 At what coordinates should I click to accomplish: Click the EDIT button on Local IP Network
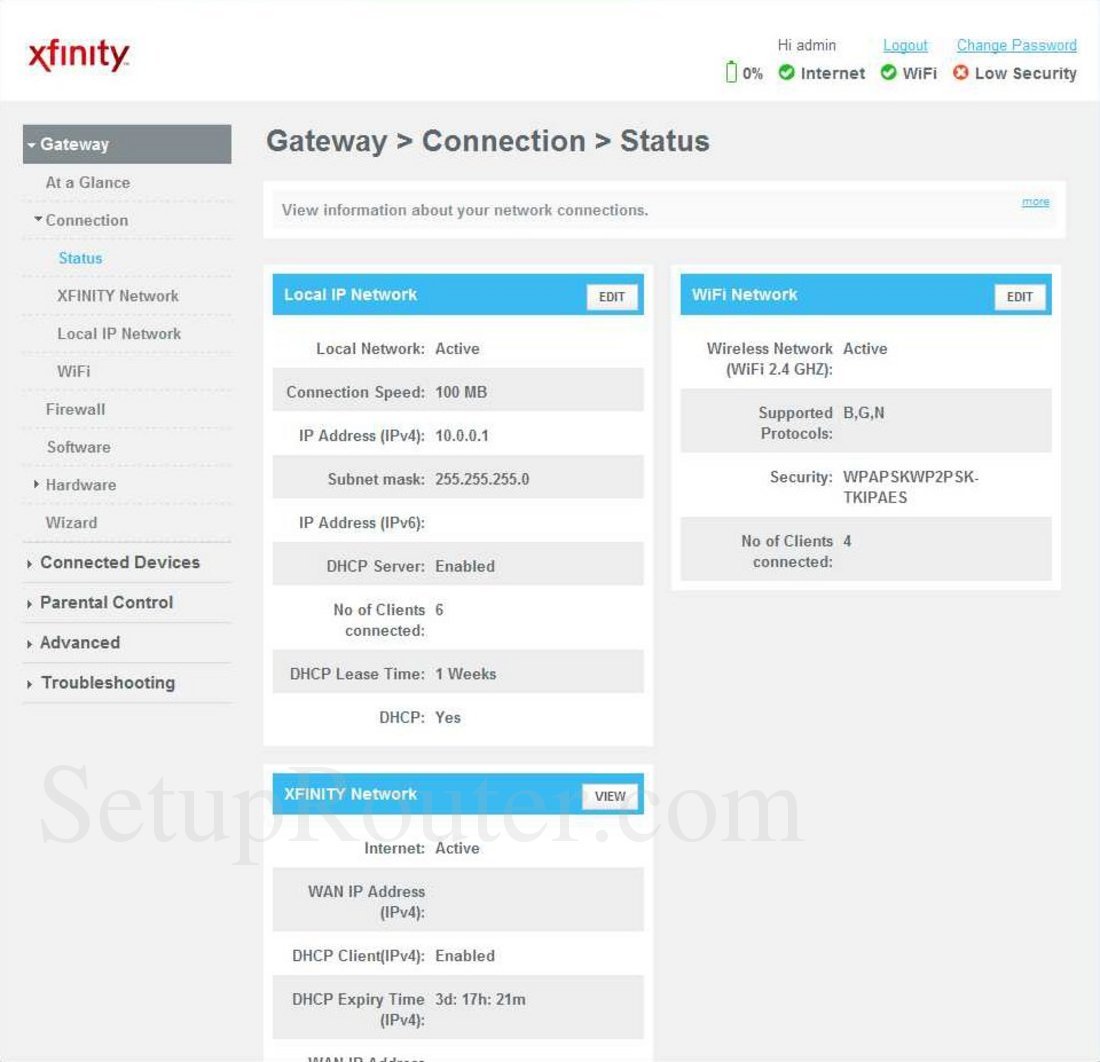tap(612, 297)
